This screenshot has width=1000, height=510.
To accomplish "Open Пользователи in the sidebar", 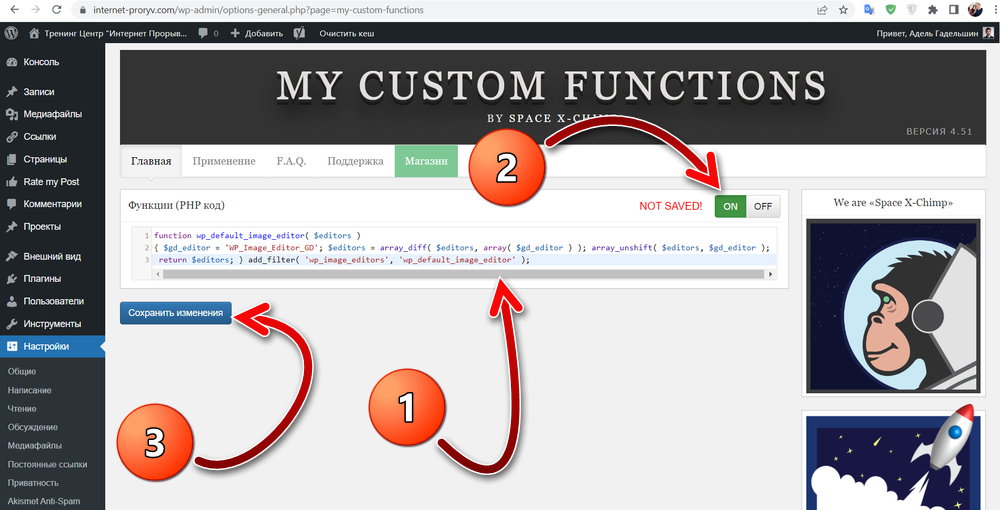I will (x=52, y=301).
